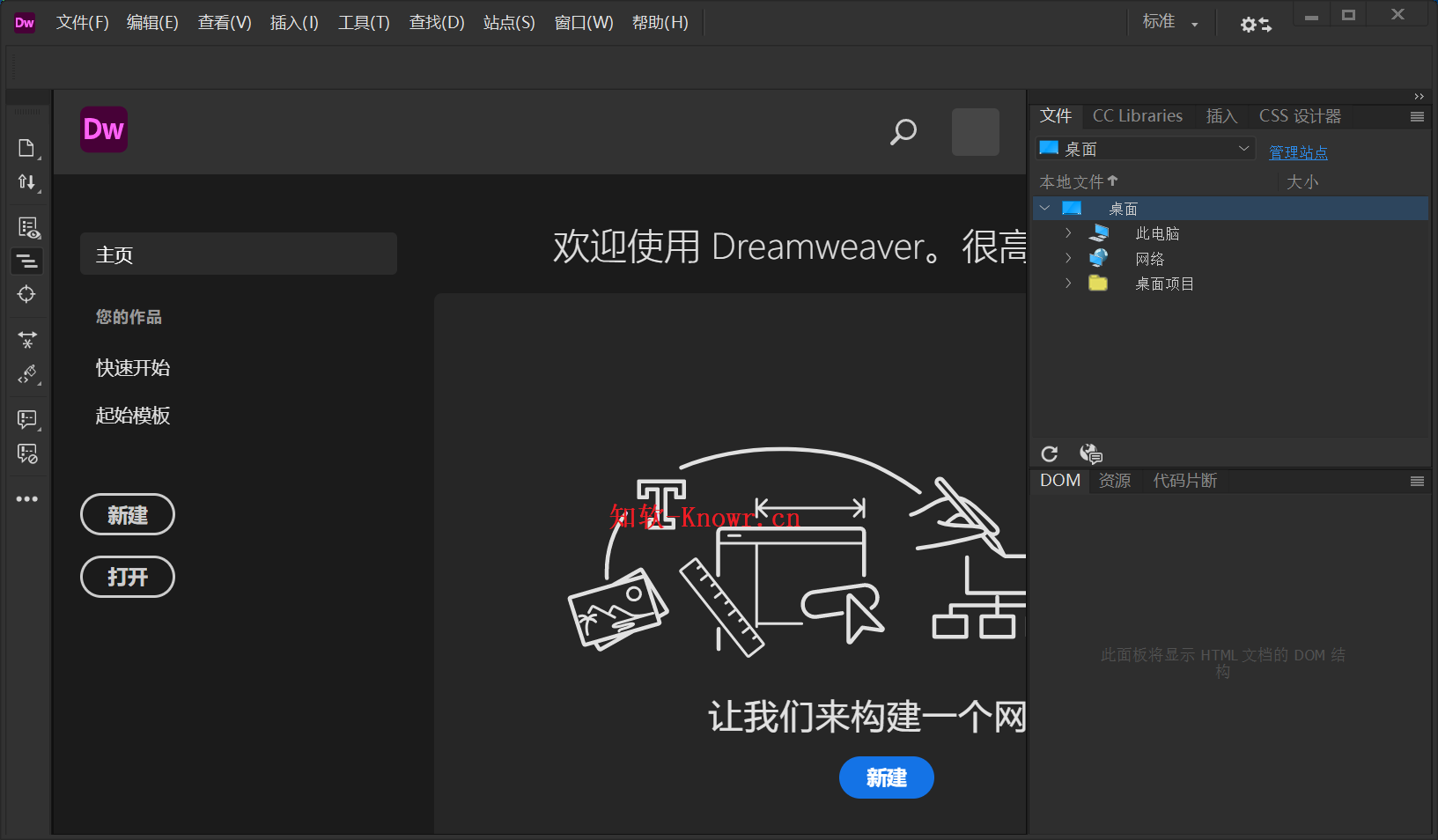Switch to the 文件 panel tab
Image resolution: width=1438 pixels, height=840 pixels.
click(x=1056, y=116)
